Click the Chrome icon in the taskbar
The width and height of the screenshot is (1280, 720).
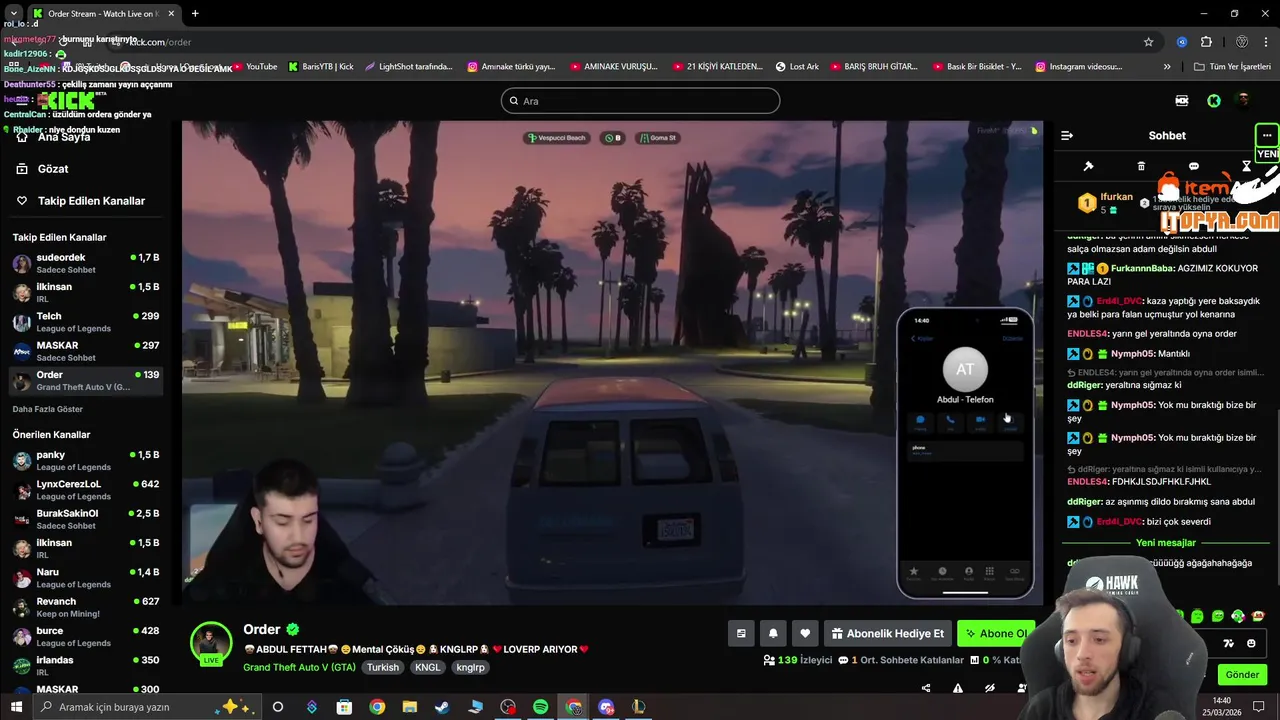(x=377, y=707)
